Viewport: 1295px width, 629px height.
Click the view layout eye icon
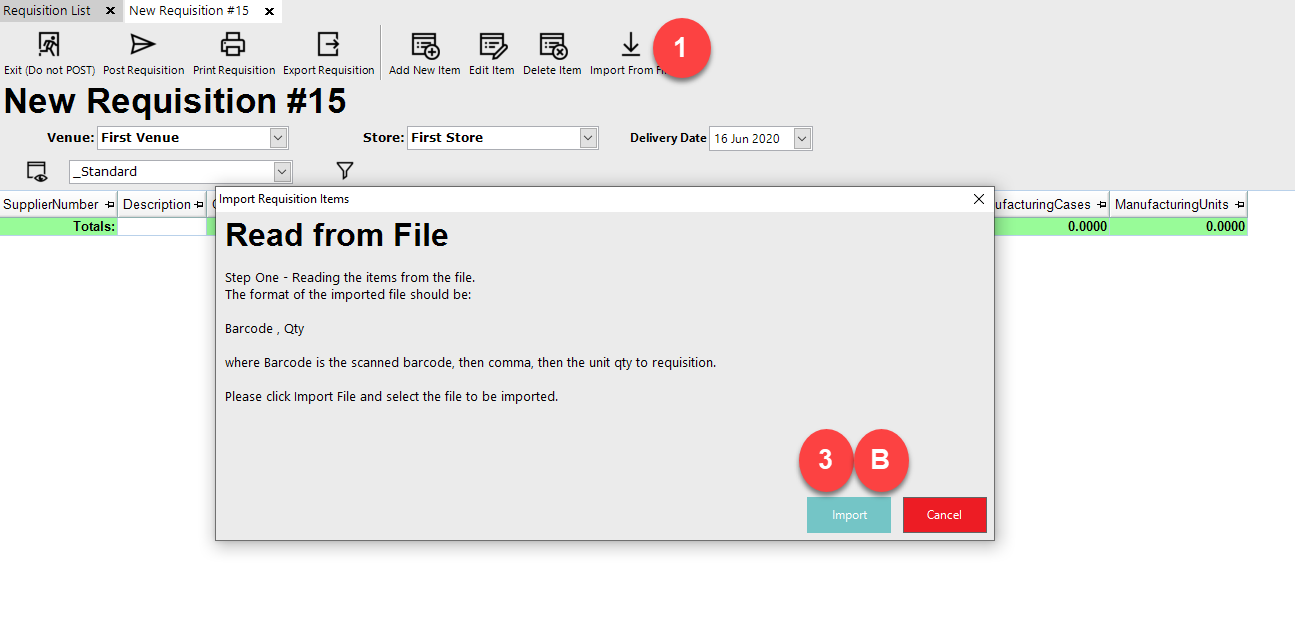pos(37,171)
